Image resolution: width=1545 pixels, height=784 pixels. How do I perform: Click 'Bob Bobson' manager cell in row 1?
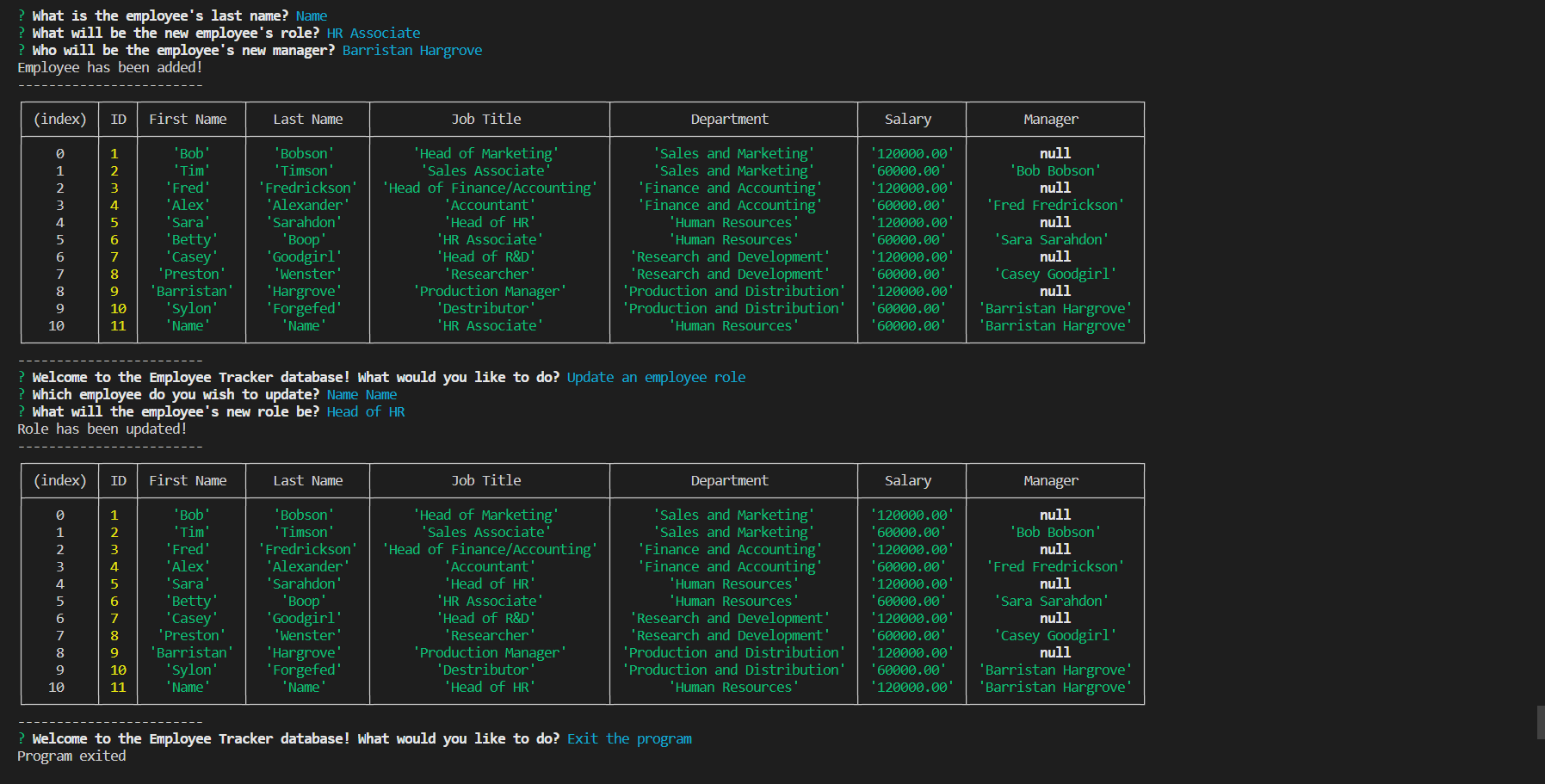[1054, 170]
